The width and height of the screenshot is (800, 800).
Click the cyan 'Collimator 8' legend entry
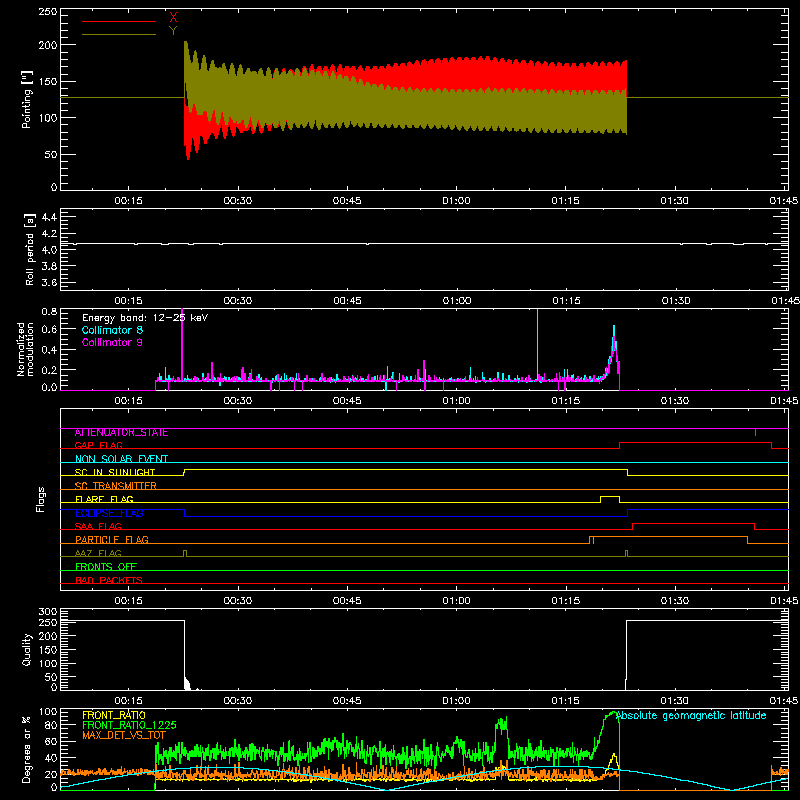coord(112,330)
